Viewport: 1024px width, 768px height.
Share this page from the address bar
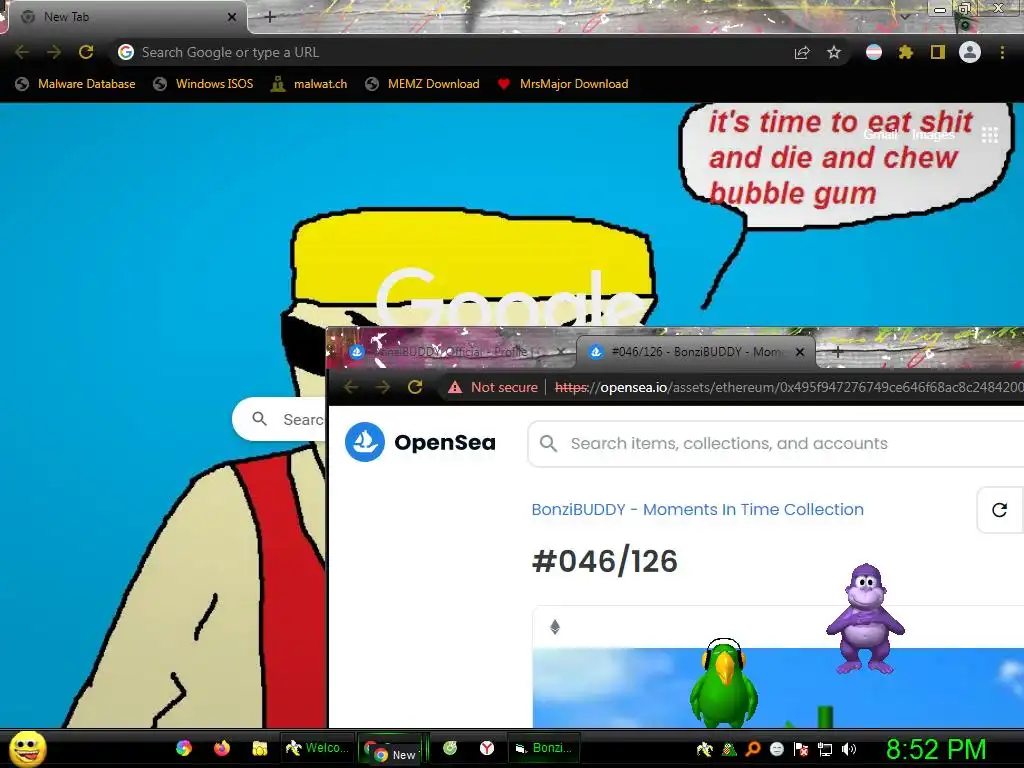(802, 53)
